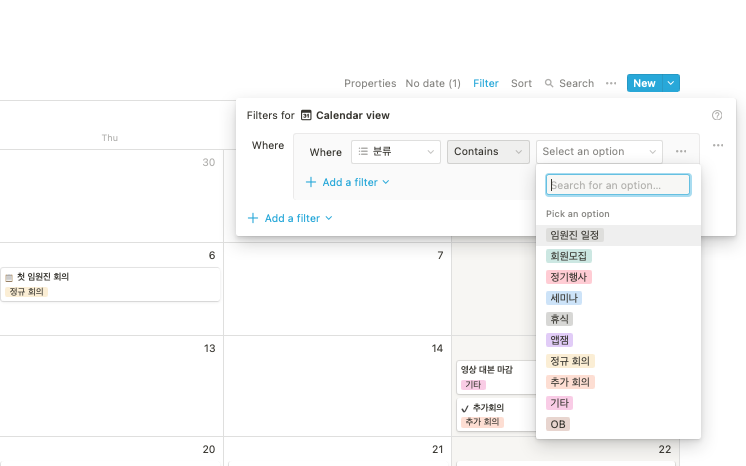Click the inner Add a filter plus
Viewport: 746px width, 466px height.
pyautogui.click(x=311, y=182)
